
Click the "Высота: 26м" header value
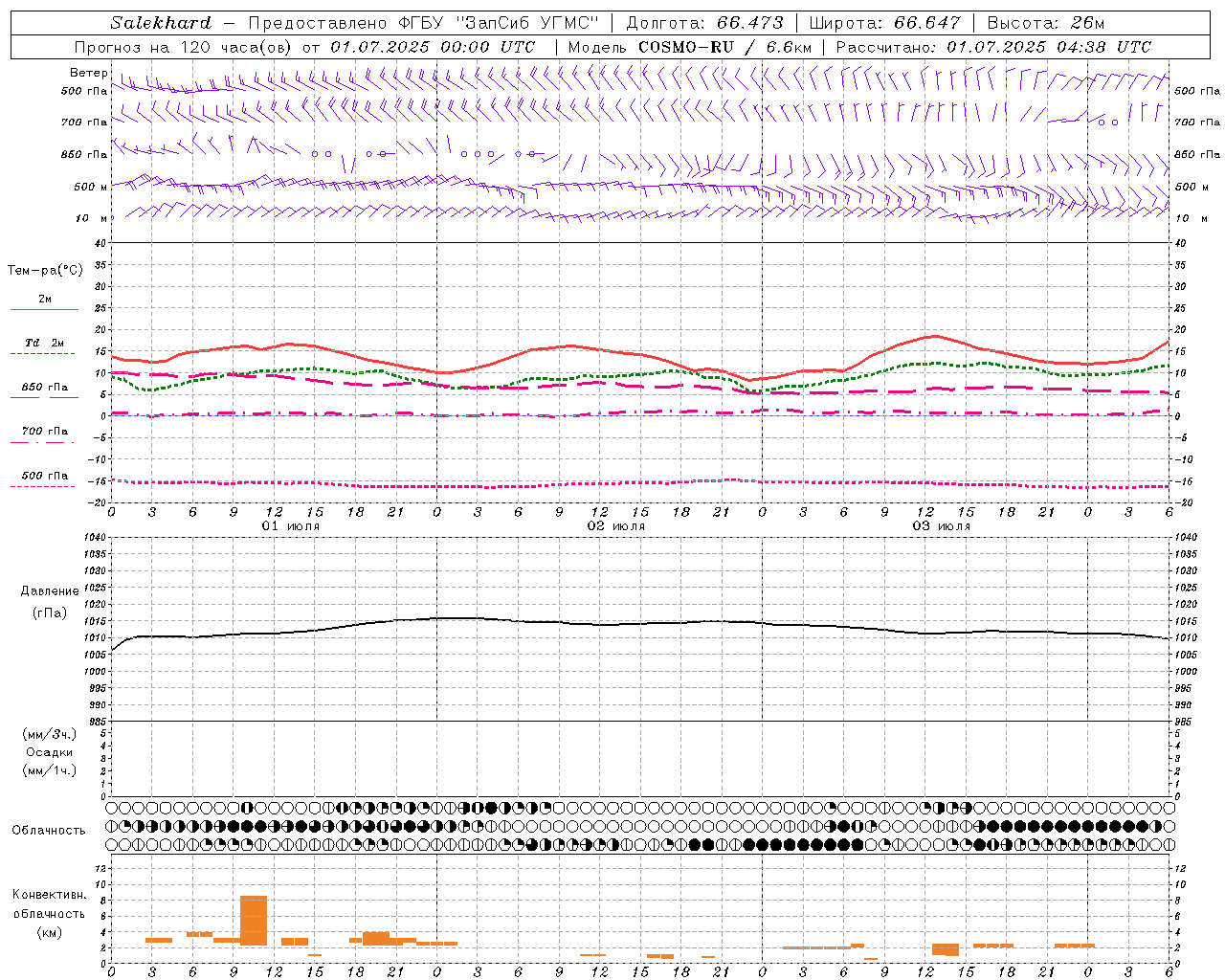pos(1046,23)
